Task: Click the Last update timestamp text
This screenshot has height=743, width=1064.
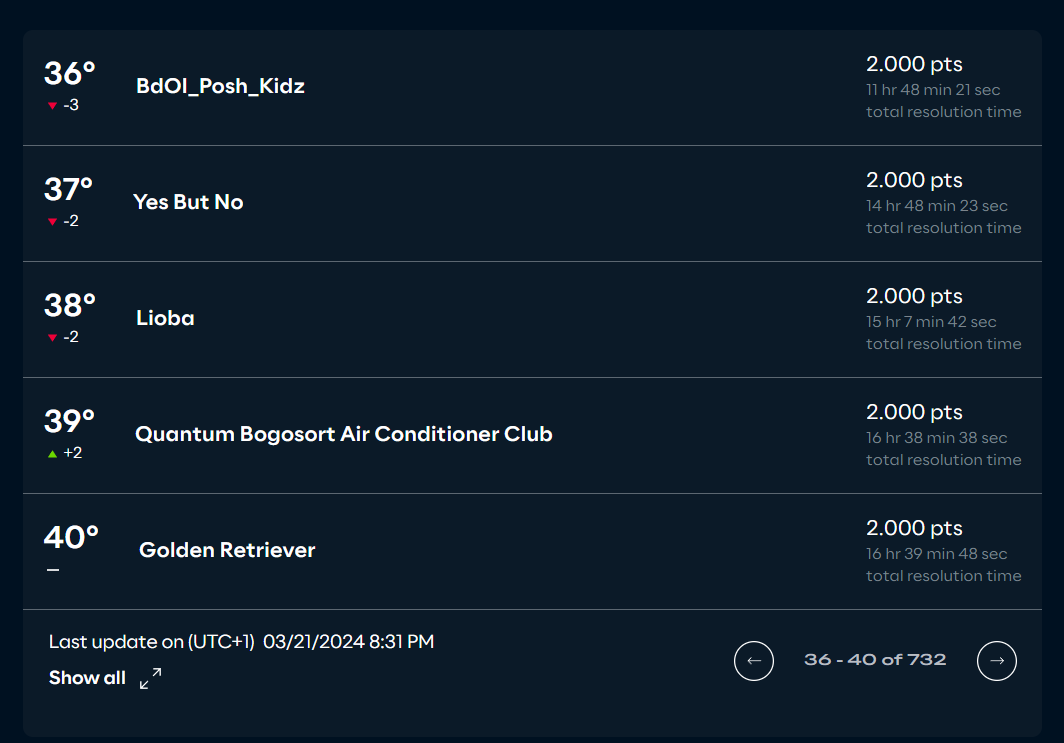Action: point(241,642)
